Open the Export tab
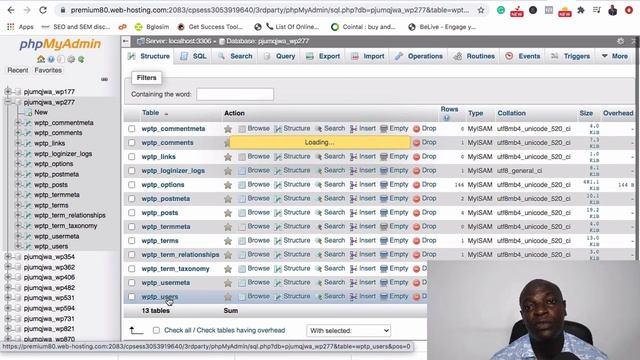The width and height of the screenshot is (640, 360). 323,56
